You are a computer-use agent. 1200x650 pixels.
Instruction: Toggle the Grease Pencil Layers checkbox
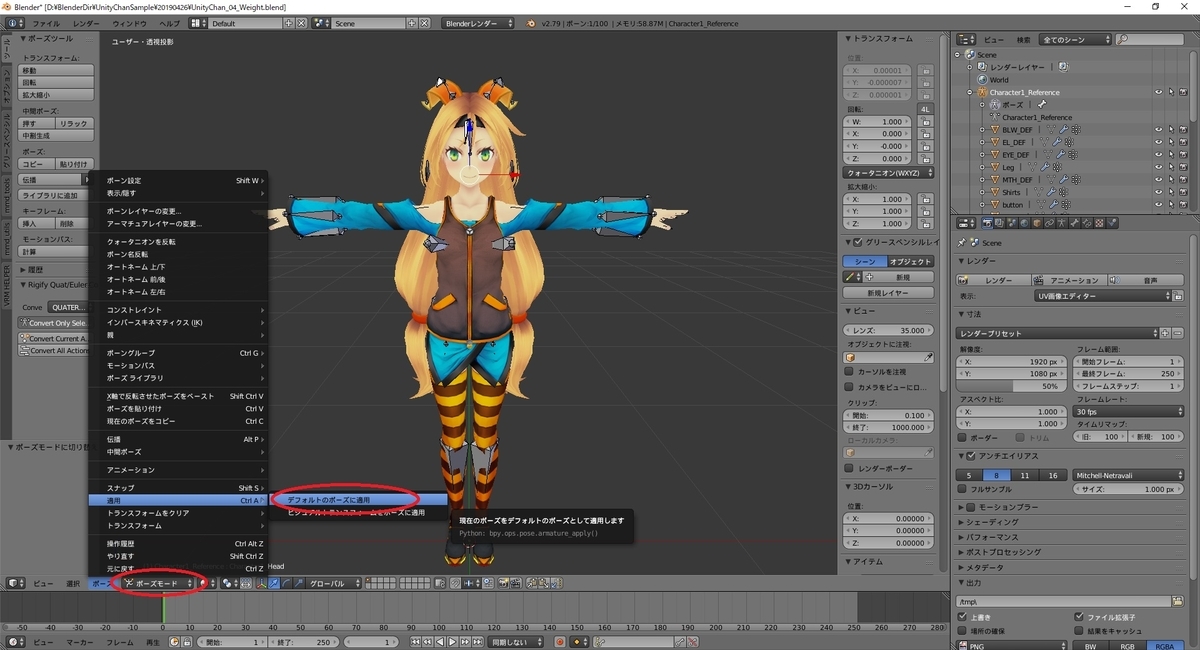(857, 242)
